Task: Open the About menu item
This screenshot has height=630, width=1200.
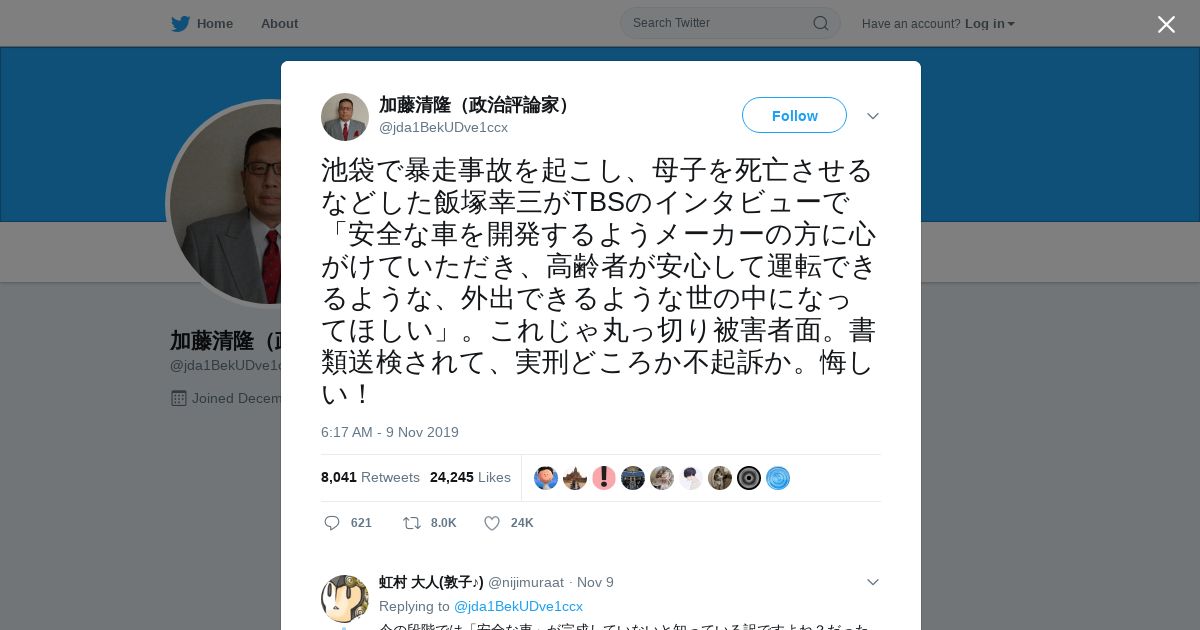Action: click(279, 24)
